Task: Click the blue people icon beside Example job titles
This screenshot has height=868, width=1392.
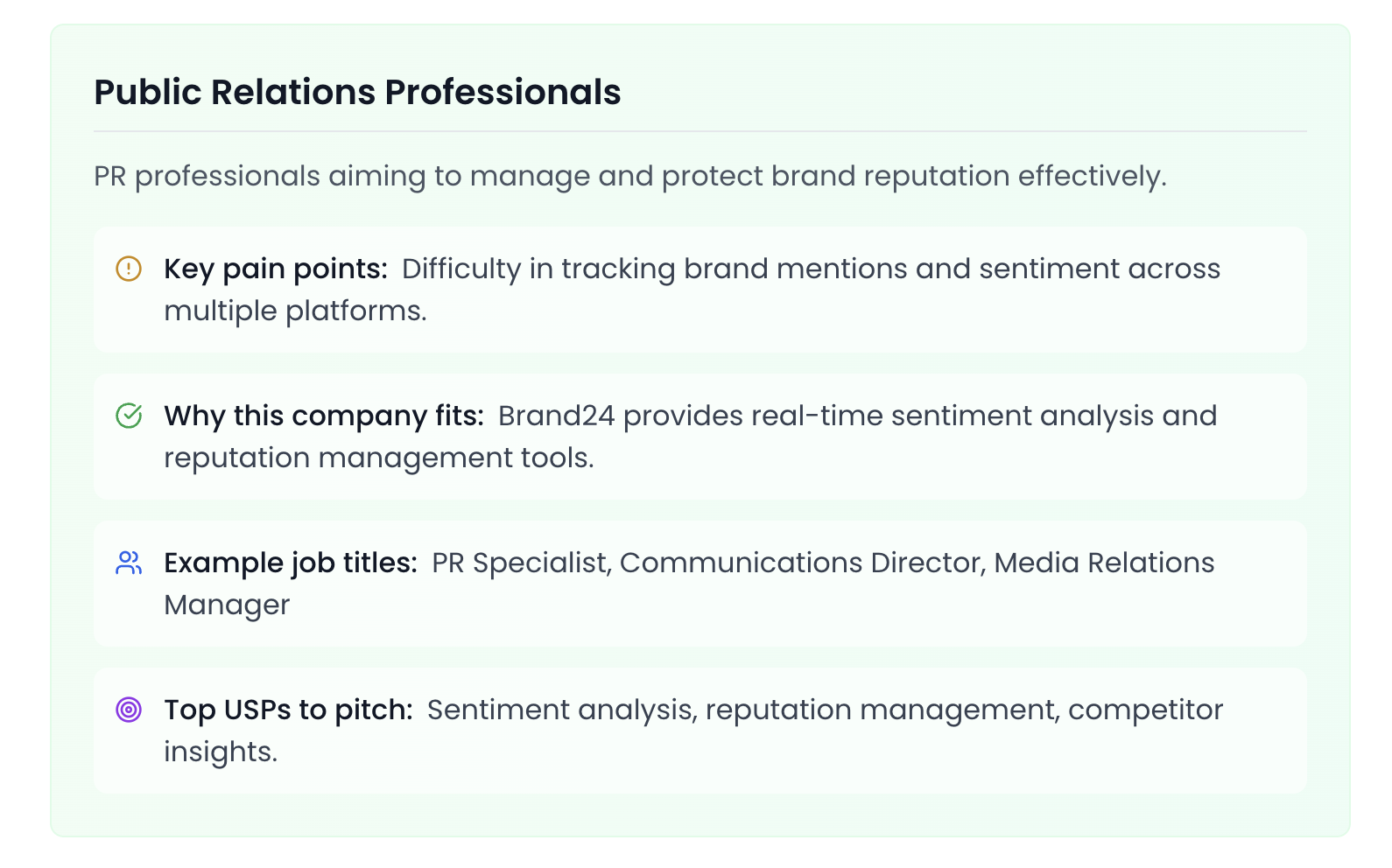Action: 129,563
